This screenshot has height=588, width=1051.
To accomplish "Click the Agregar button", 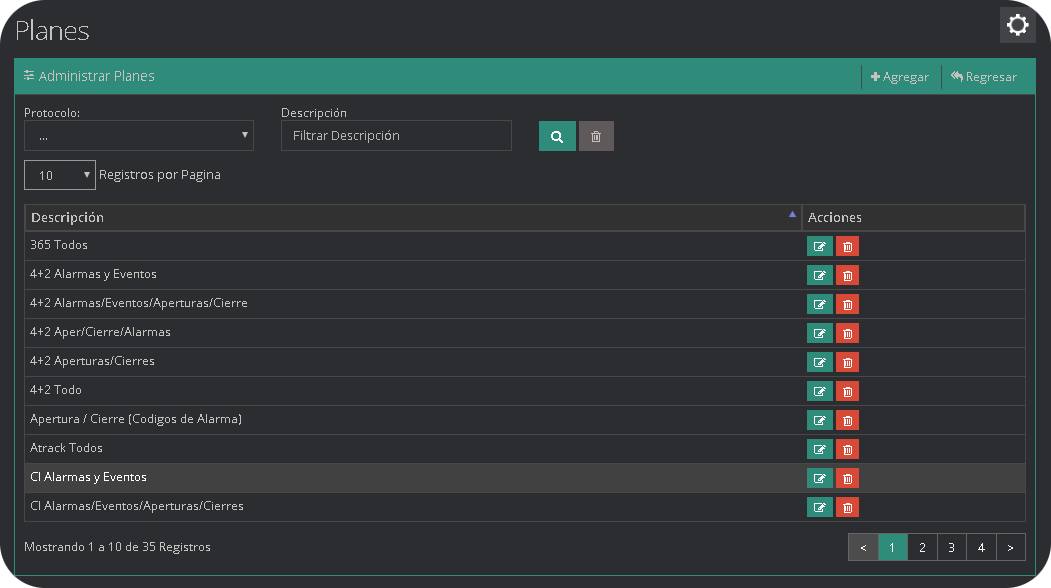I will pos(900,77).
